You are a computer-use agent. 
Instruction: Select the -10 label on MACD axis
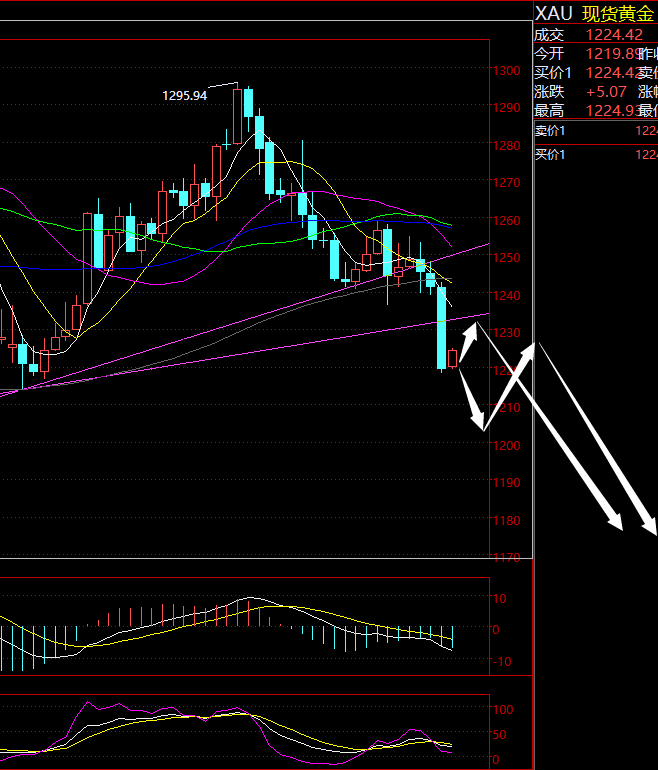point(502,661)
